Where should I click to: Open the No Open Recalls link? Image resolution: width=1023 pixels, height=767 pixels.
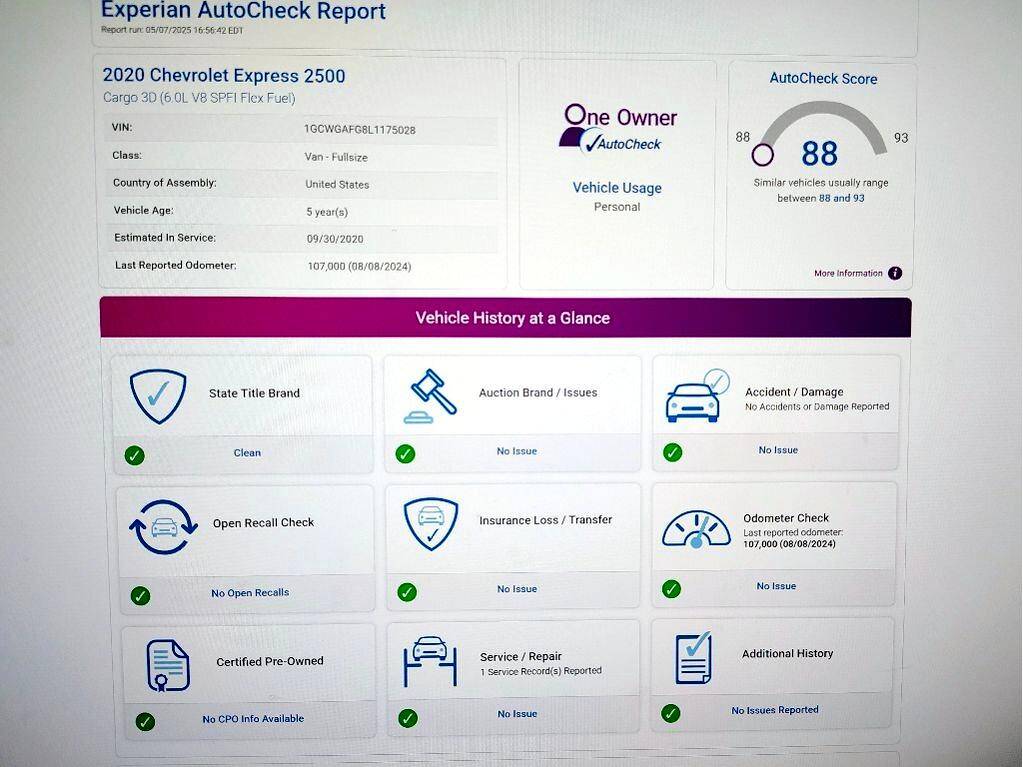point(250,593)
